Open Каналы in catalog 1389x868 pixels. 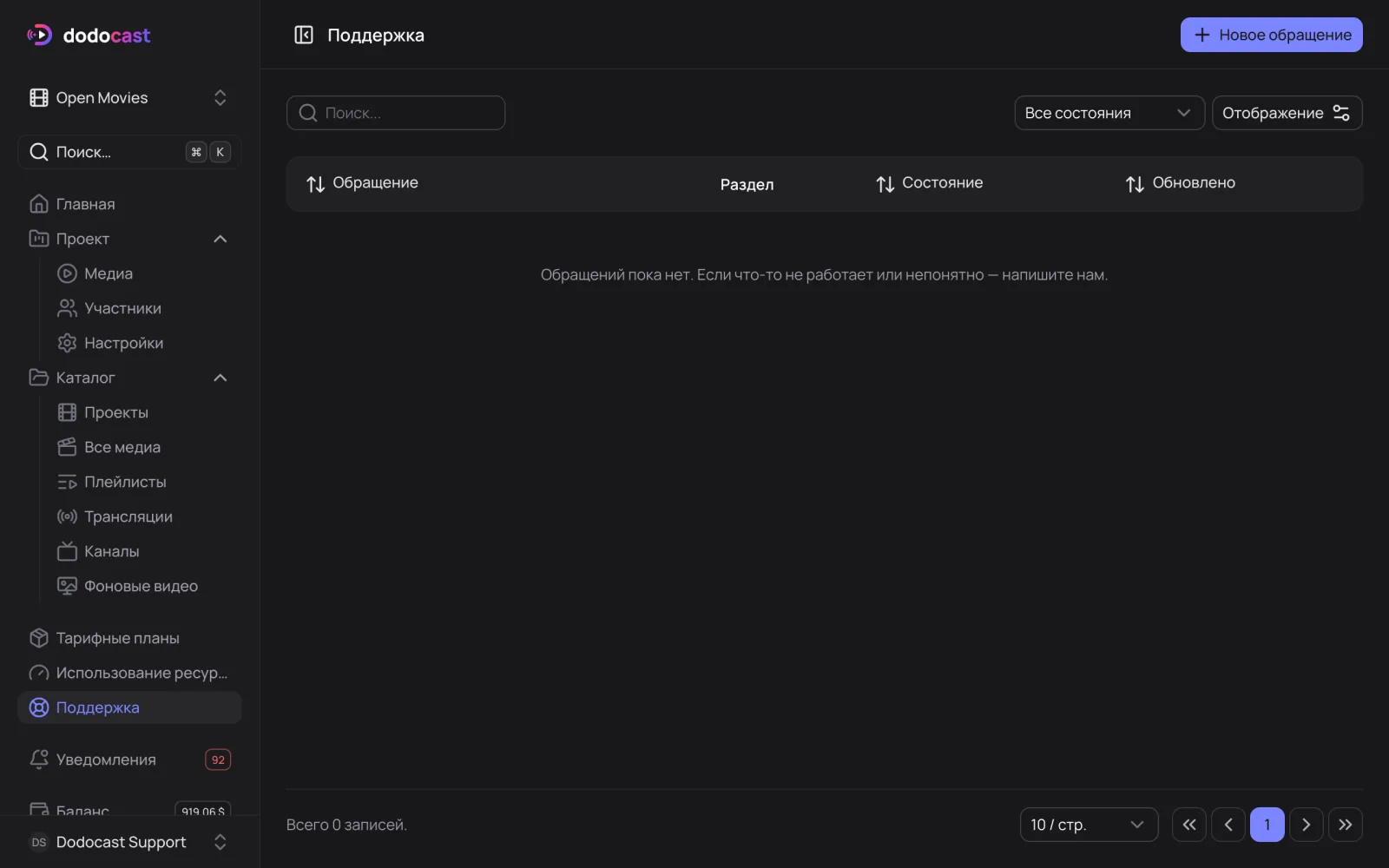point(143,551)
